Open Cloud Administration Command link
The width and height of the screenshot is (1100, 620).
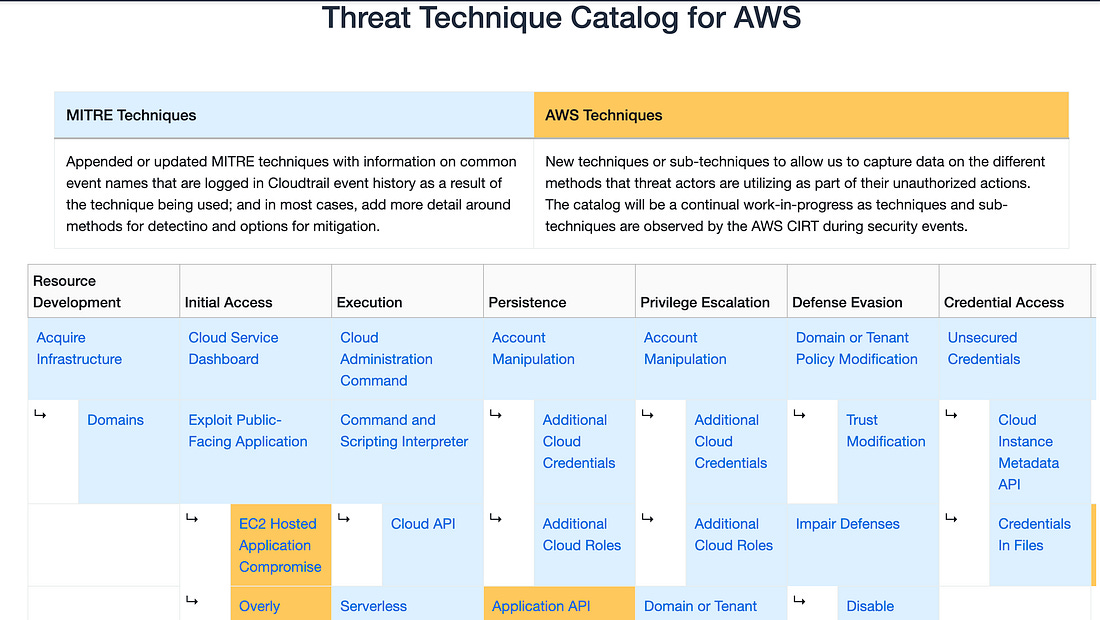[x=386, y=359]
